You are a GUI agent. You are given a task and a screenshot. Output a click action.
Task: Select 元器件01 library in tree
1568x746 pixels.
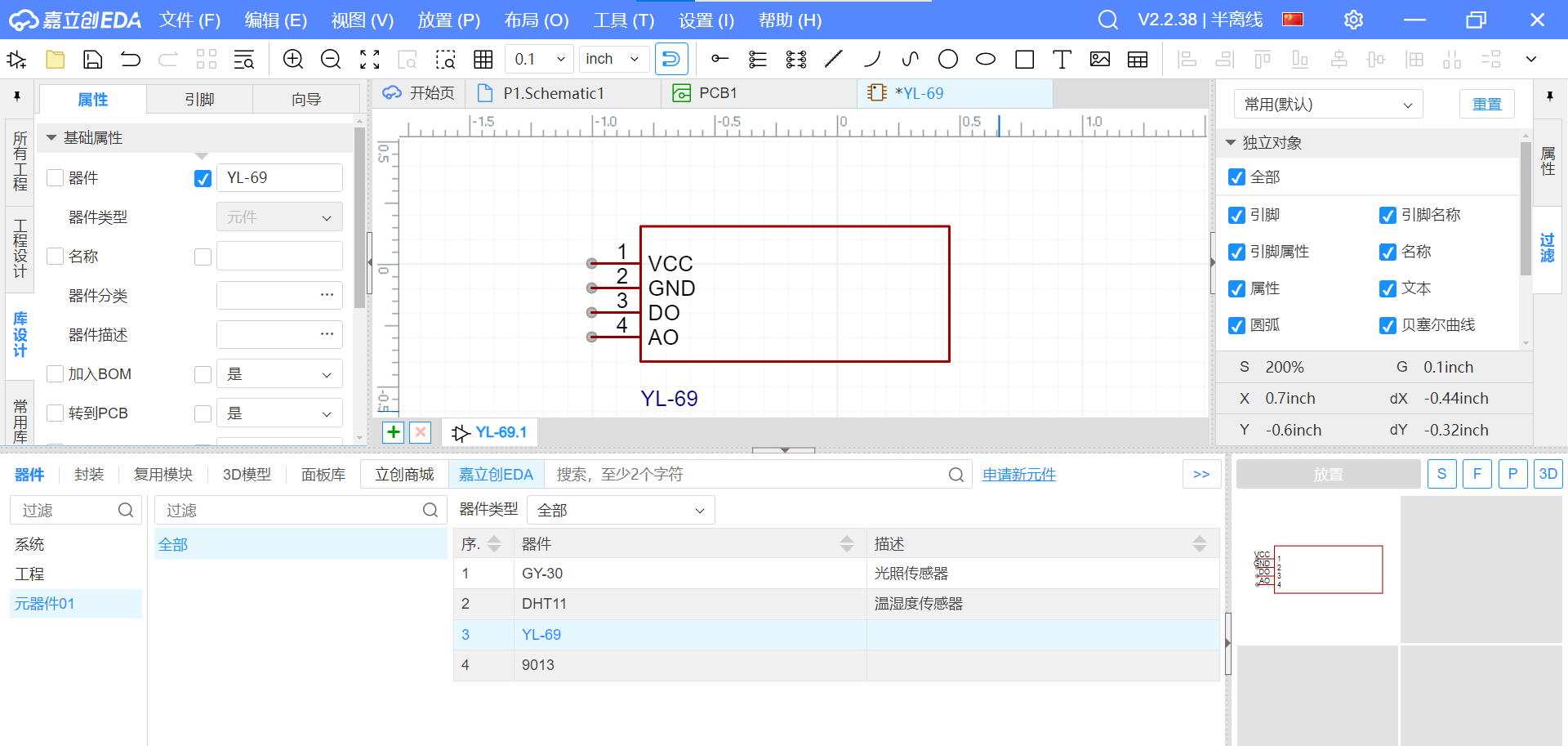(x=76, y=604)
